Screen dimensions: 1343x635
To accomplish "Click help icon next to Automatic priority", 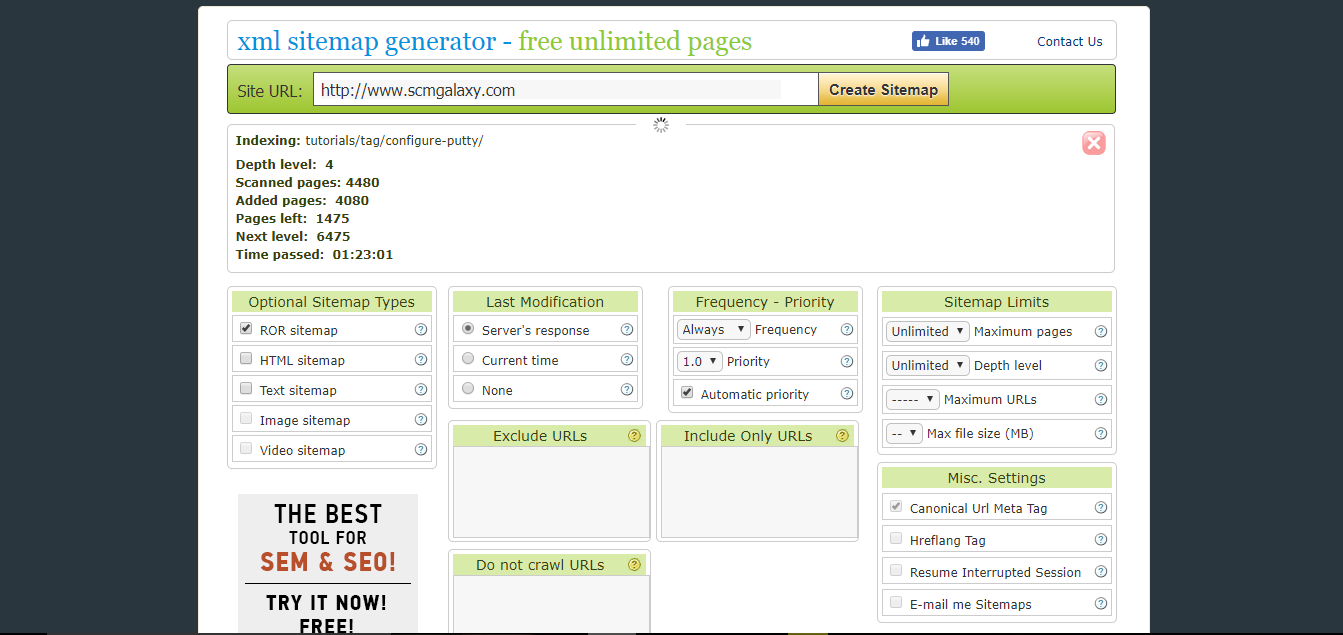I will pyautogui.click(x=847, y=394).
